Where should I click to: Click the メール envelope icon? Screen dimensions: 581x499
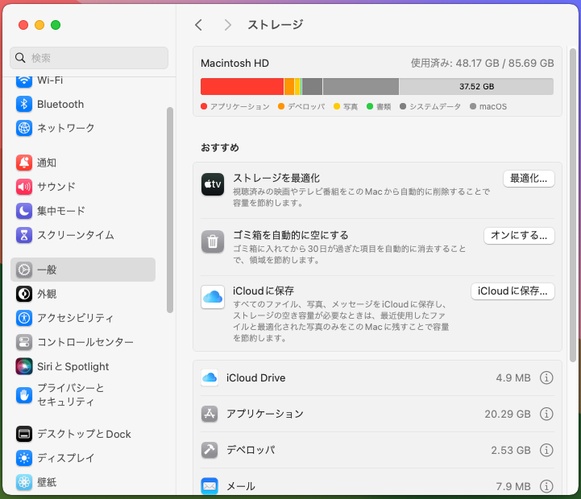[x=210, y=486]
